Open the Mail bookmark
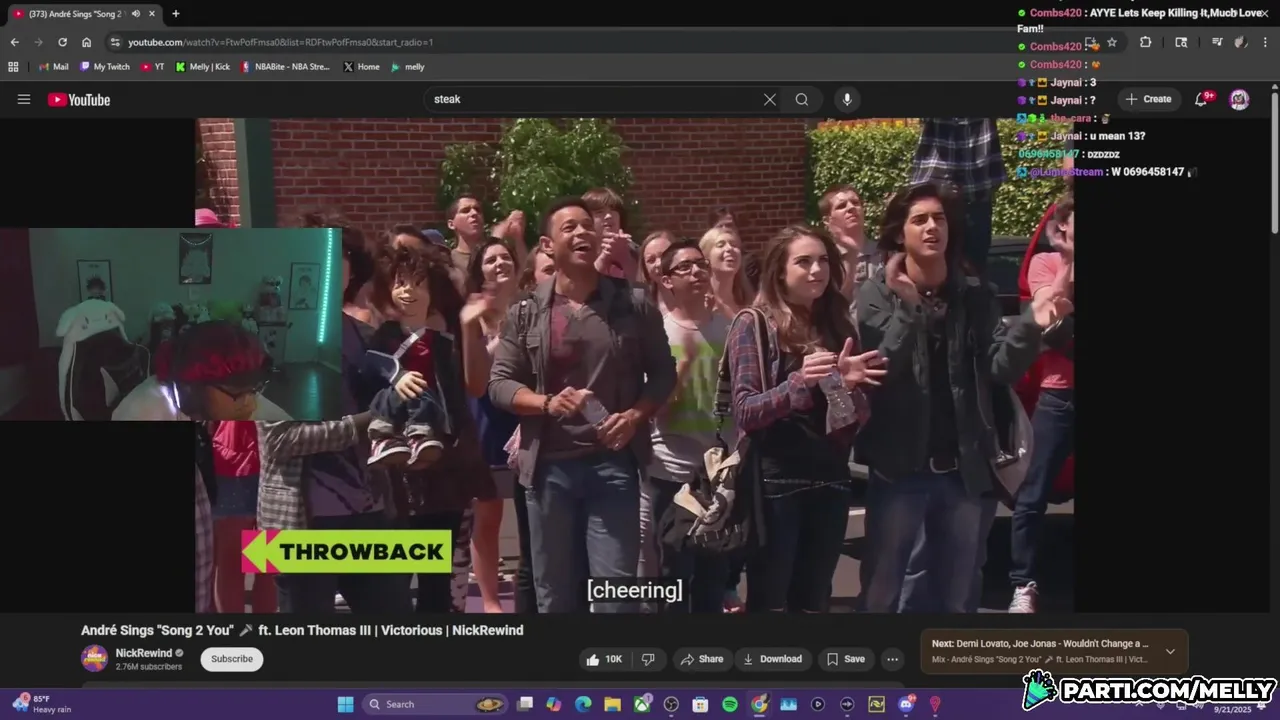 coord(53,67)
